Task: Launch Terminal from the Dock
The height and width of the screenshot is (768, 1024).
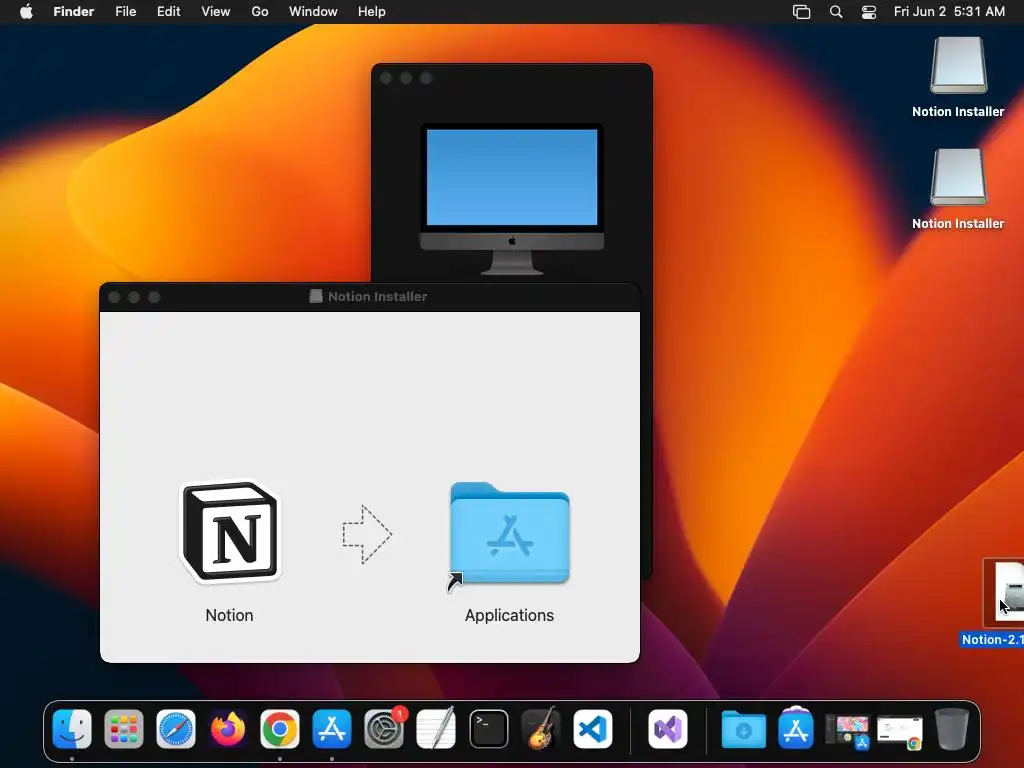Action: (488, 729)
